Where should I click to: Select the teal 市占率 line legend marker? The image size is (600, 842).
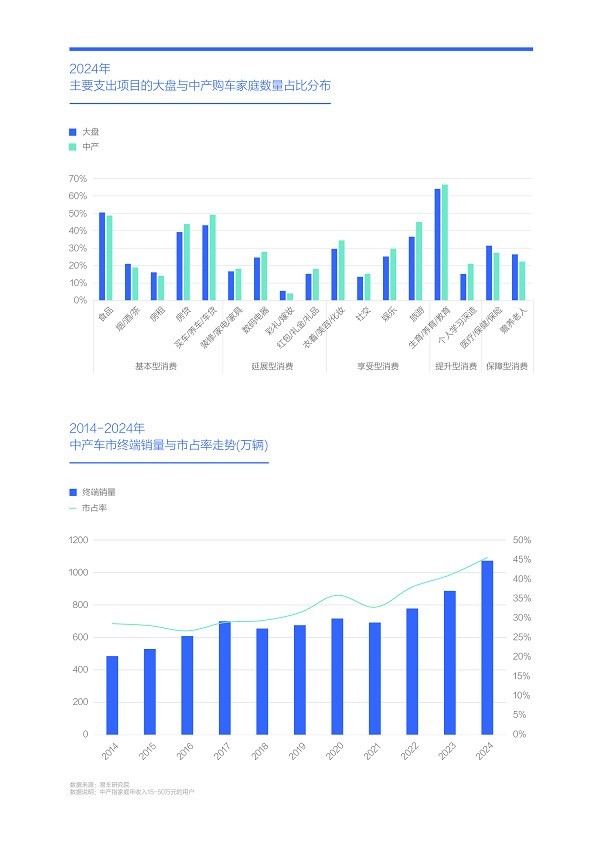click(x=73, y=508)
